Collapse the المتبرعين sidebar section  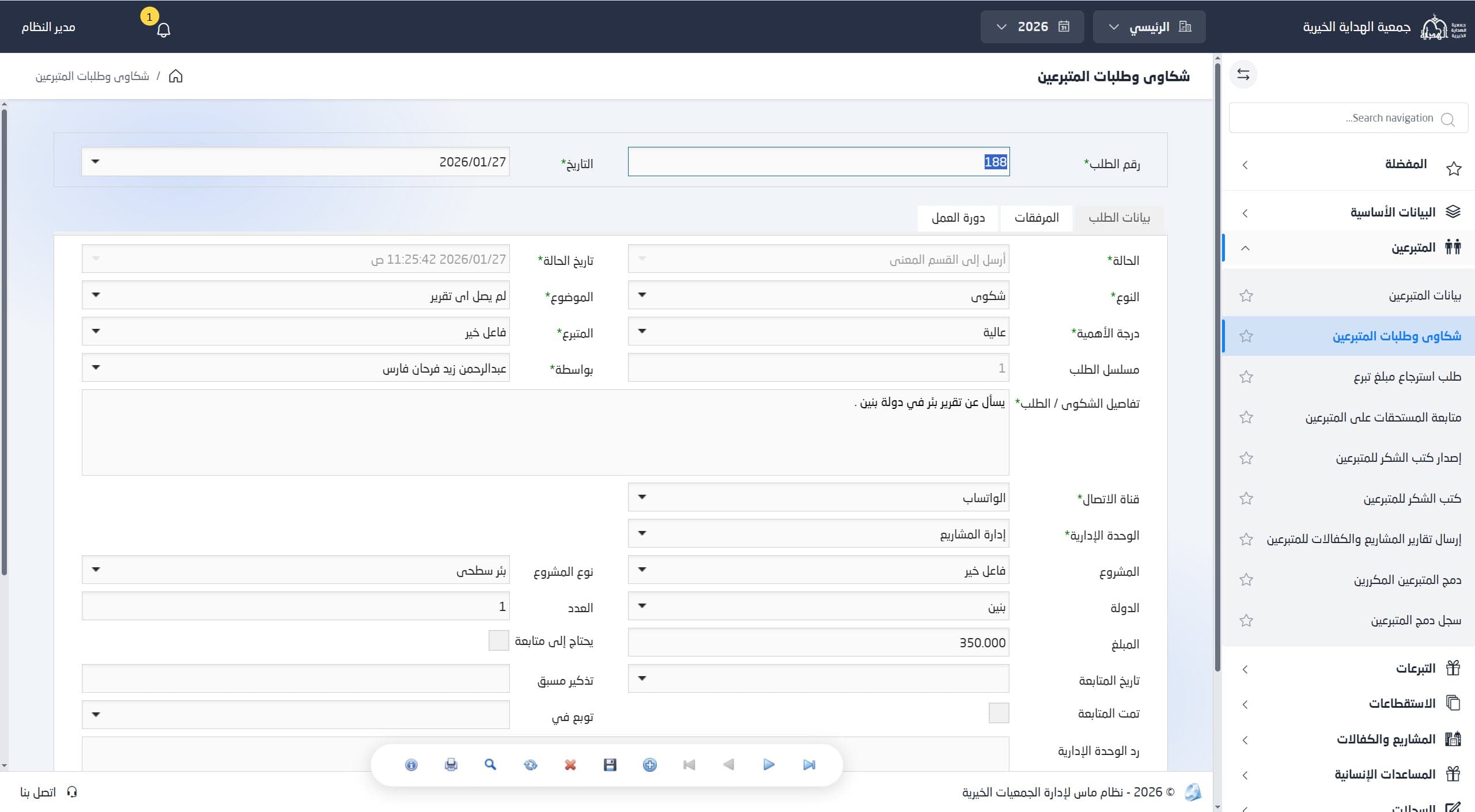point(1348,248)
